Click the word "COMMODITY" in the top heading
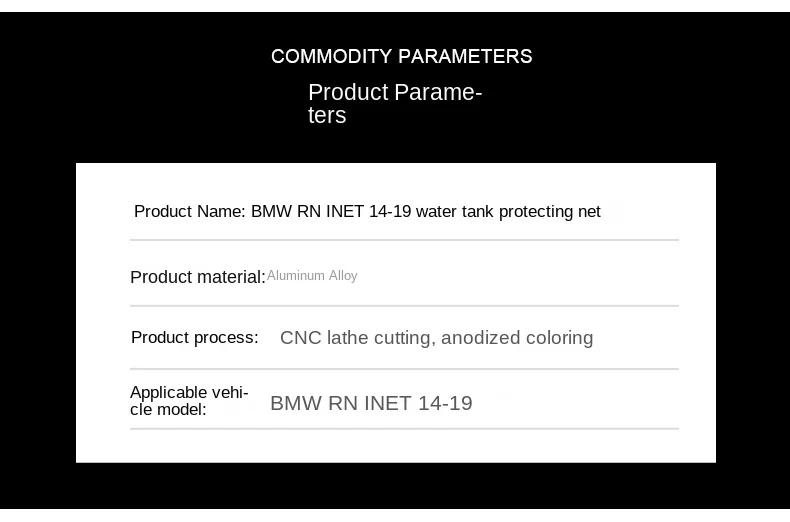This screenshot has width=790, height=522. 331,57
